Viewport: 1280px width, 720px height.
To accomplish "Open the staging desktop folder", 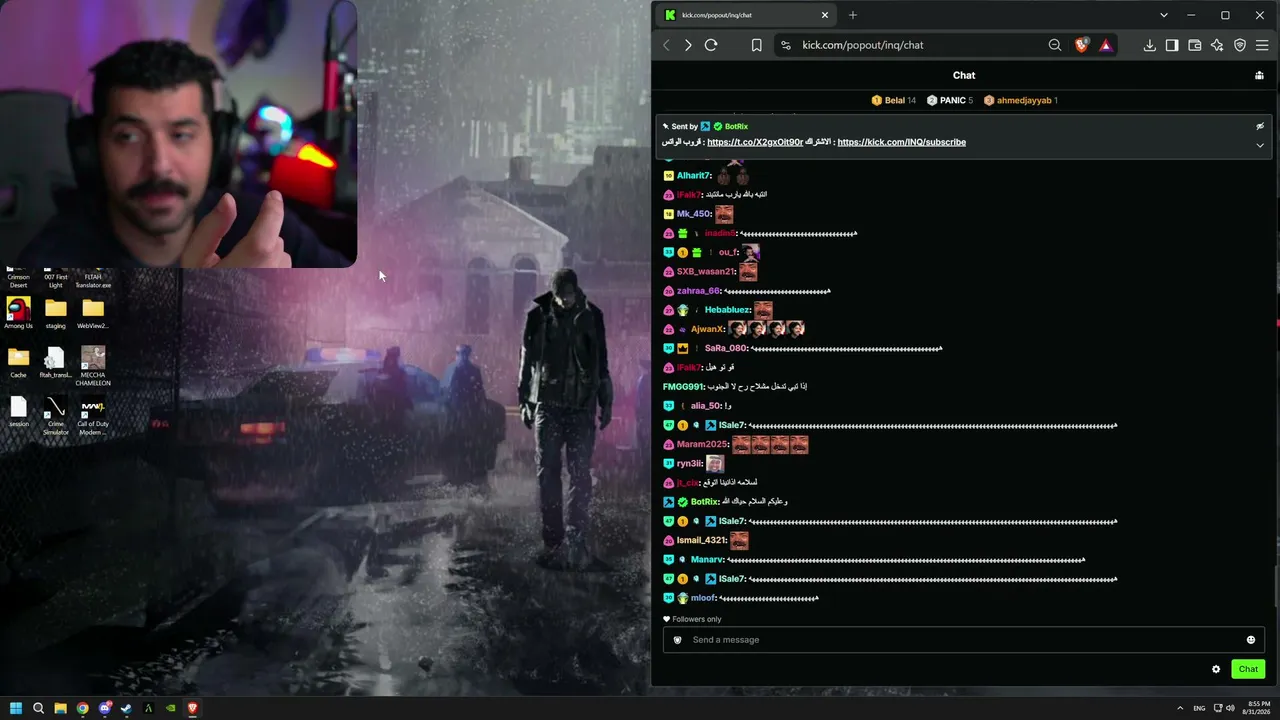I will click(x=56, y=313).
